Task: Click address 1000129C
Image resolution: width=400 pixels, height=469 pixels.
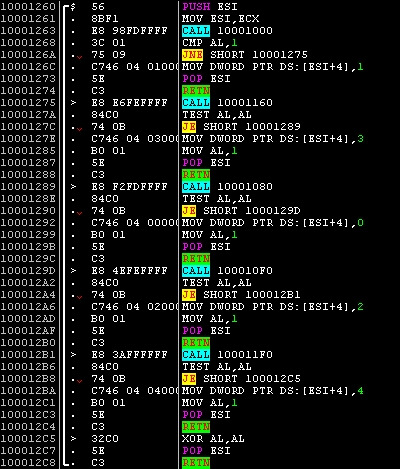Action: pyautogui.click(x=28, y=258)
